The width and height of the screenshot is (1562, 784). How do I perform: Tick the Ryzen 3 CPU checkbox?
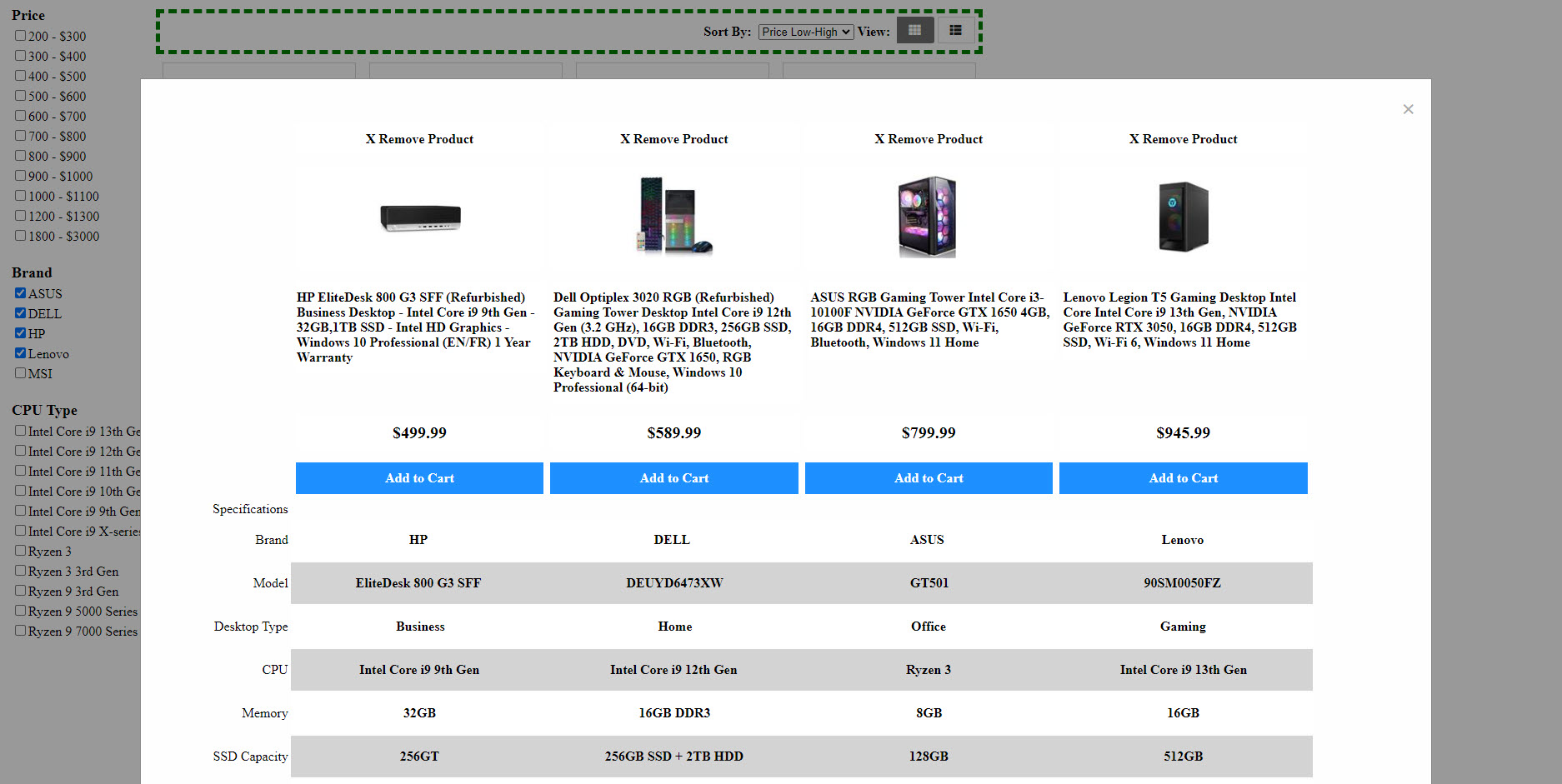[x=21, y=551]
